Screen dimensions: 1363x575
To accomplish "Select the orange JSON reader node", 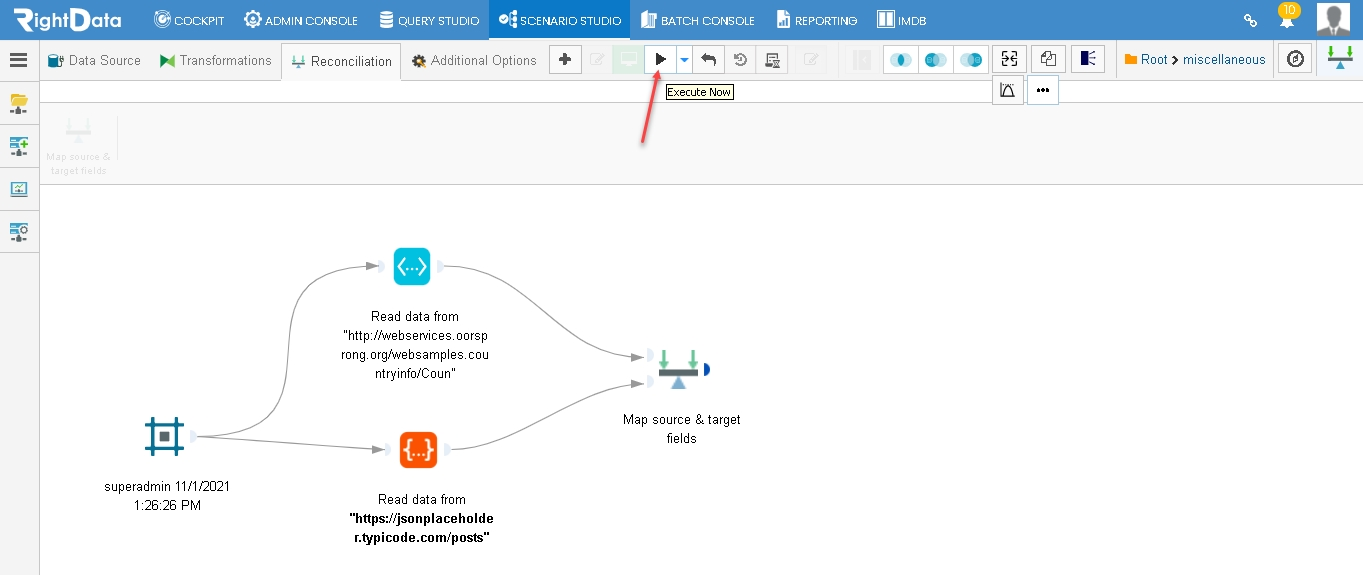I will click(x=418, y=450).
